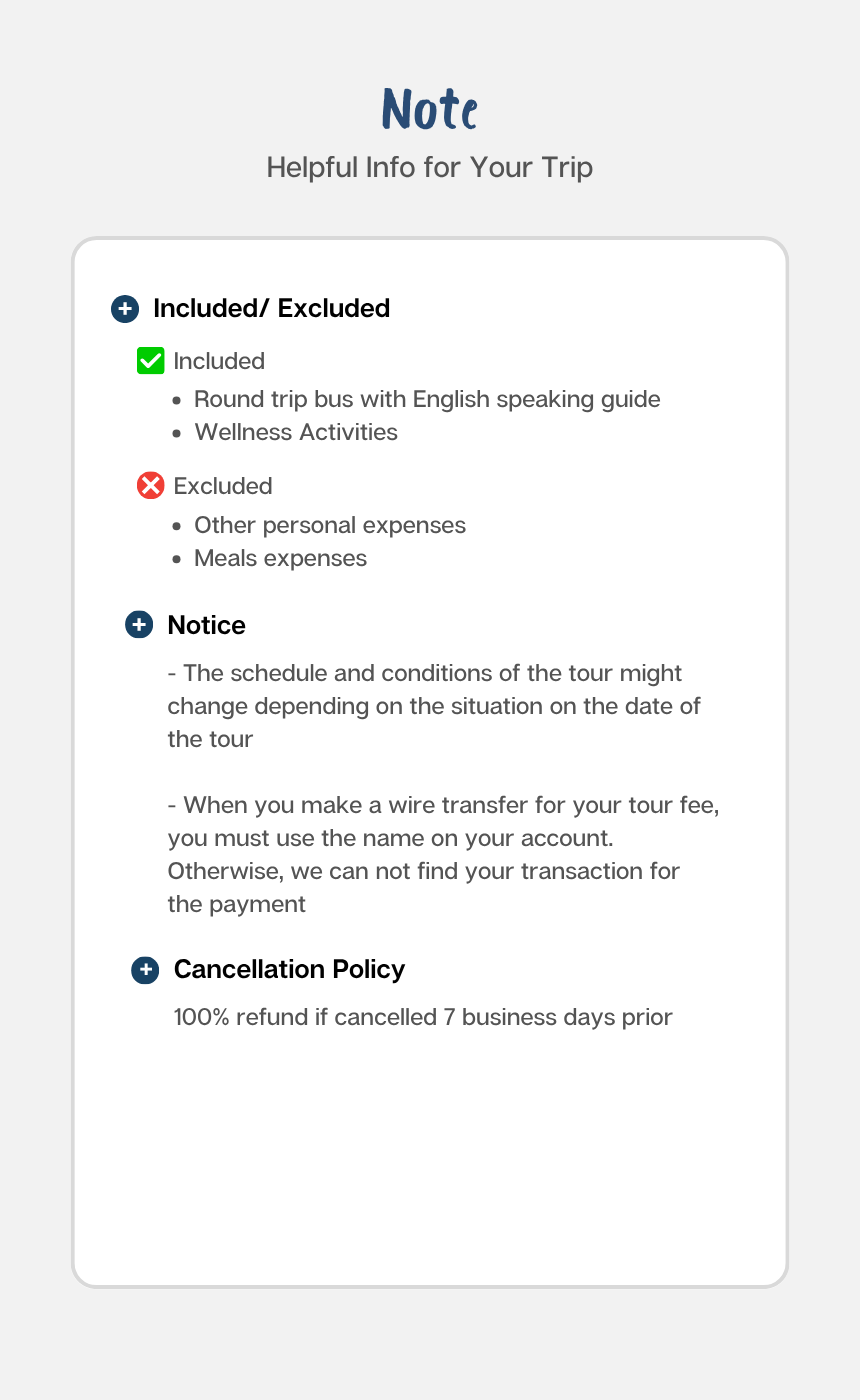Click the red X Excluded icon

(x=150, y=486)
